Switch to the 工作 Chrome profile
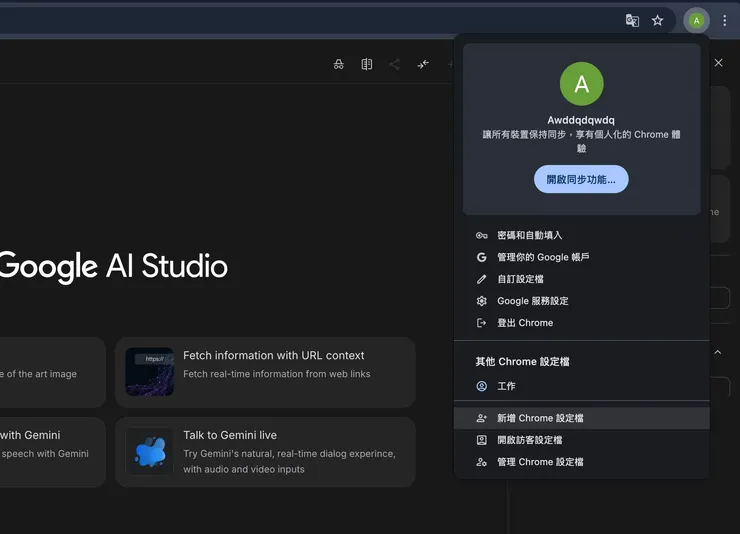Image resolution: width=740 pixels, height=534 pixels. 506,386
